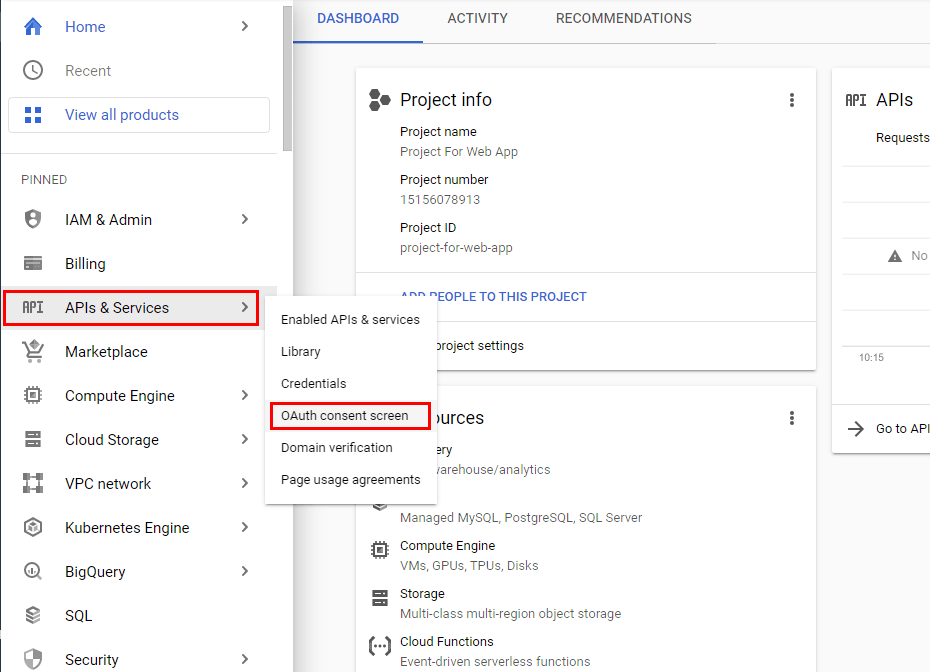Expand the APIs & Services chevron

[245, 307]
